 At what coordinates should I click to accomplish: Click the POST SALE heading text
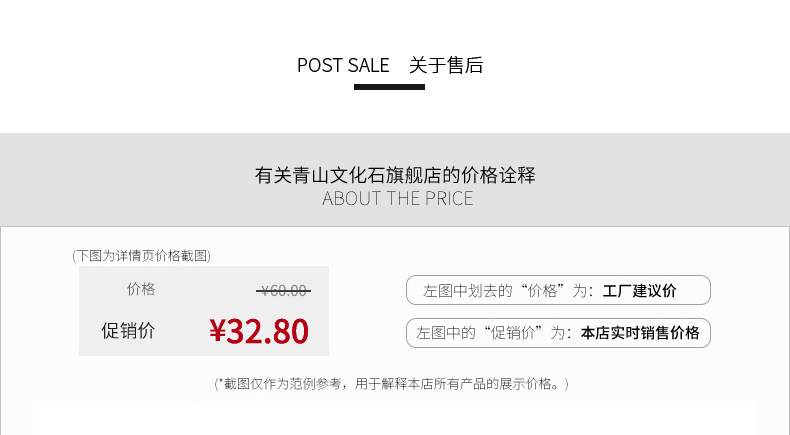[343, 66]
